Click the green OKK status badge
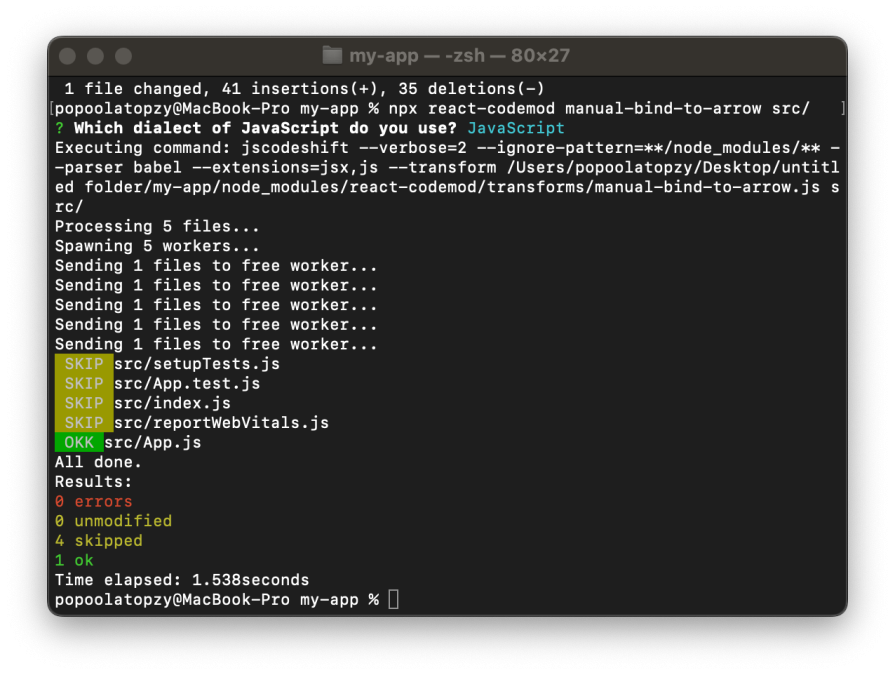 pyautogui.click(x=79, y=442)
